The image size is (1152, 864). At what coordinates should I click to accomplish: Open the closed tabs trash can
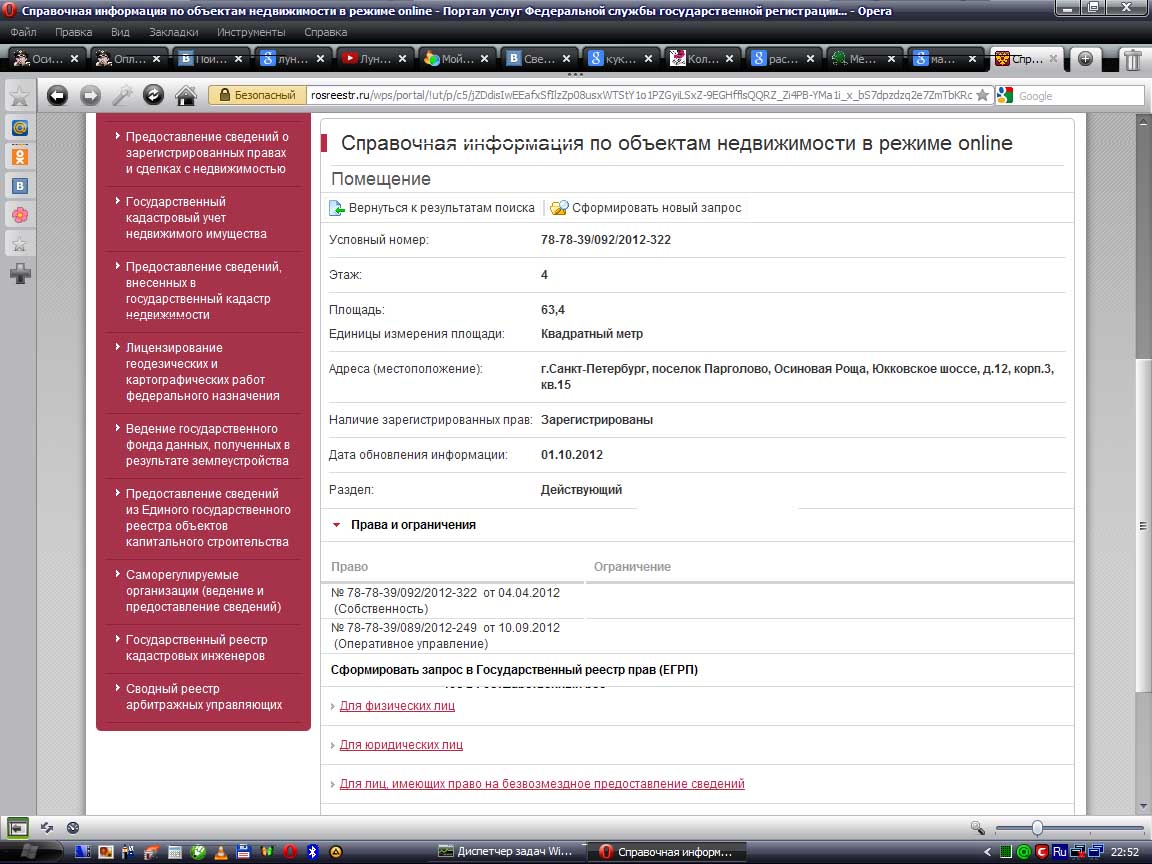click(x=1132, y=59)
